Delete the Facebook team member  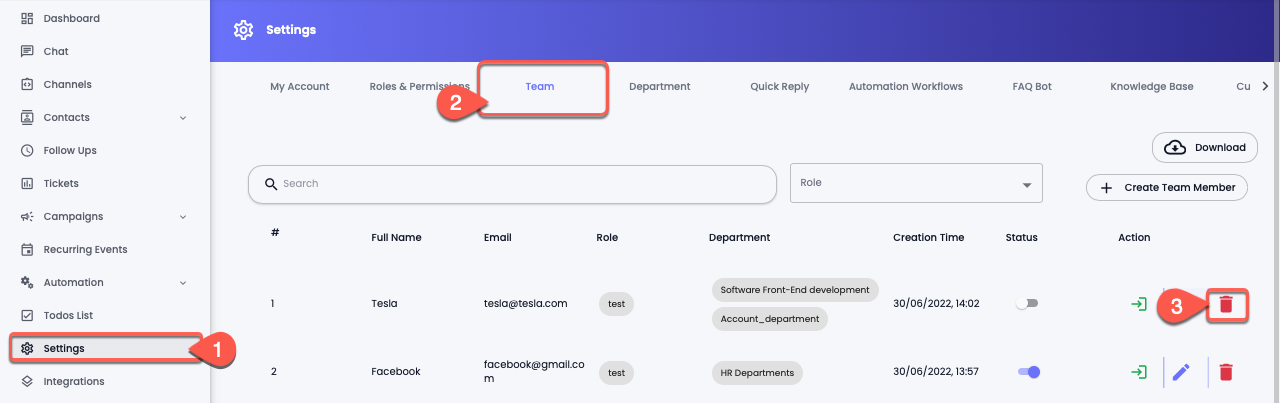1226,372
